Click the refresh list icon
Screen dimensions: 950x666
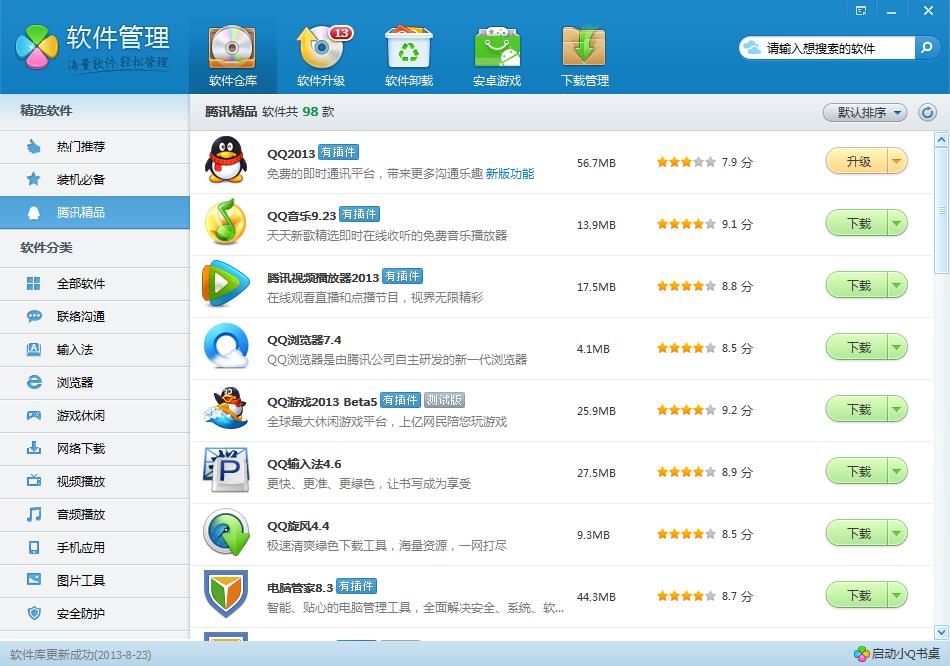tap(927, 112)
